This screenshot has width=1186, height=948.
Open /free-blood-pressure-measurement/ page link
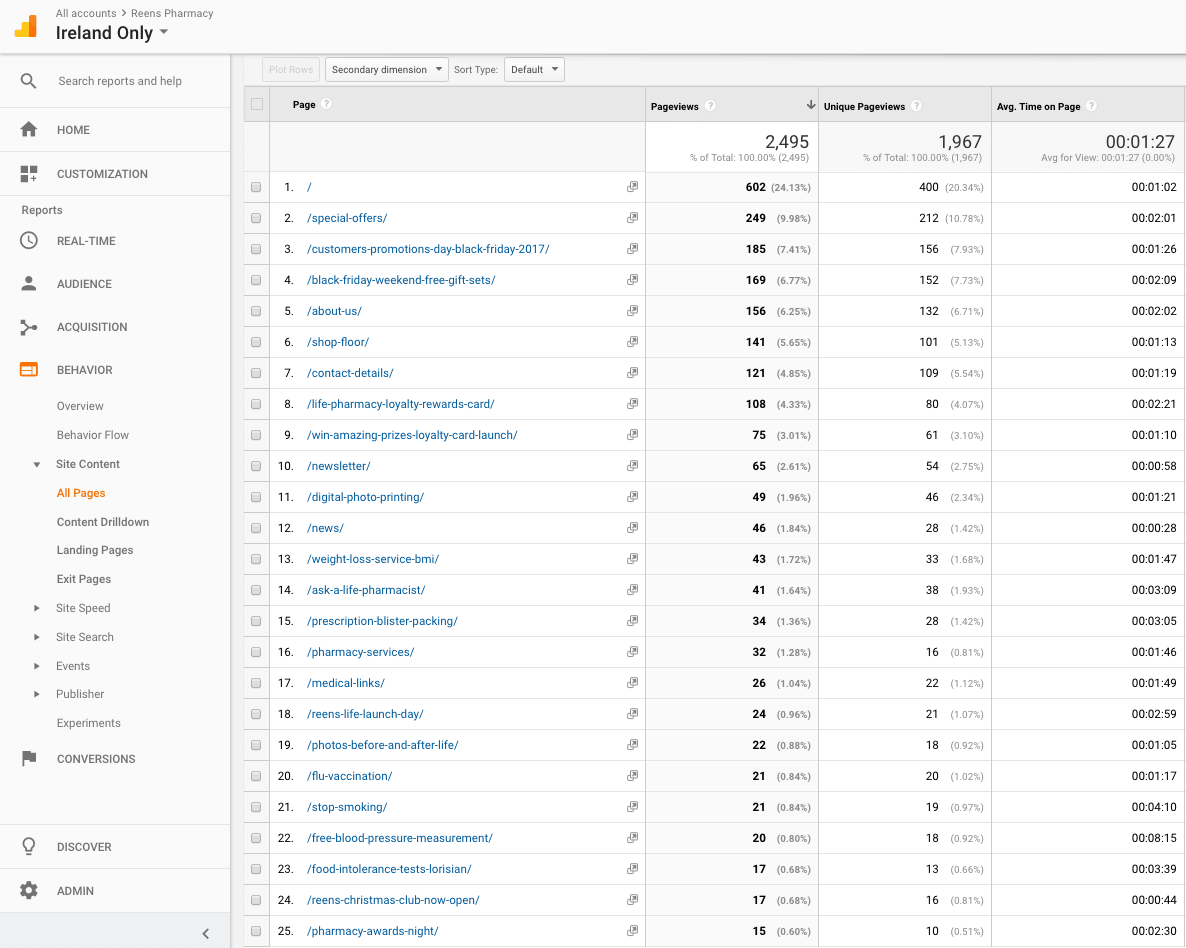coord(400,838)
